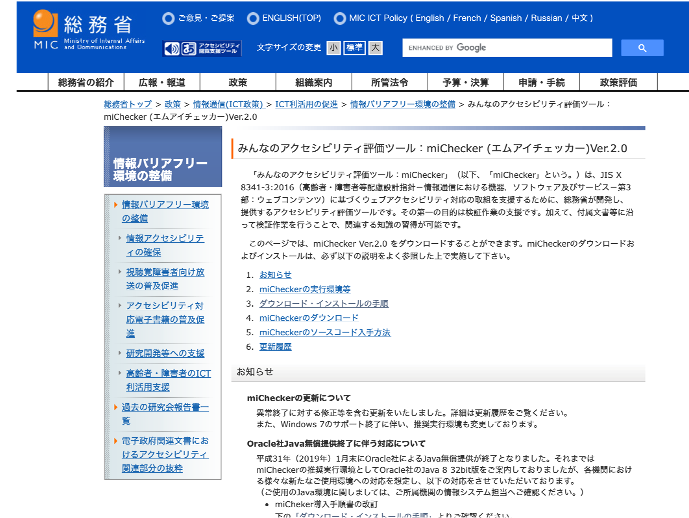Image resolution: width=689 pixels, height=518 pixels.
Task: Open the Russian ICT Policy link
Action: coord(546,18)
